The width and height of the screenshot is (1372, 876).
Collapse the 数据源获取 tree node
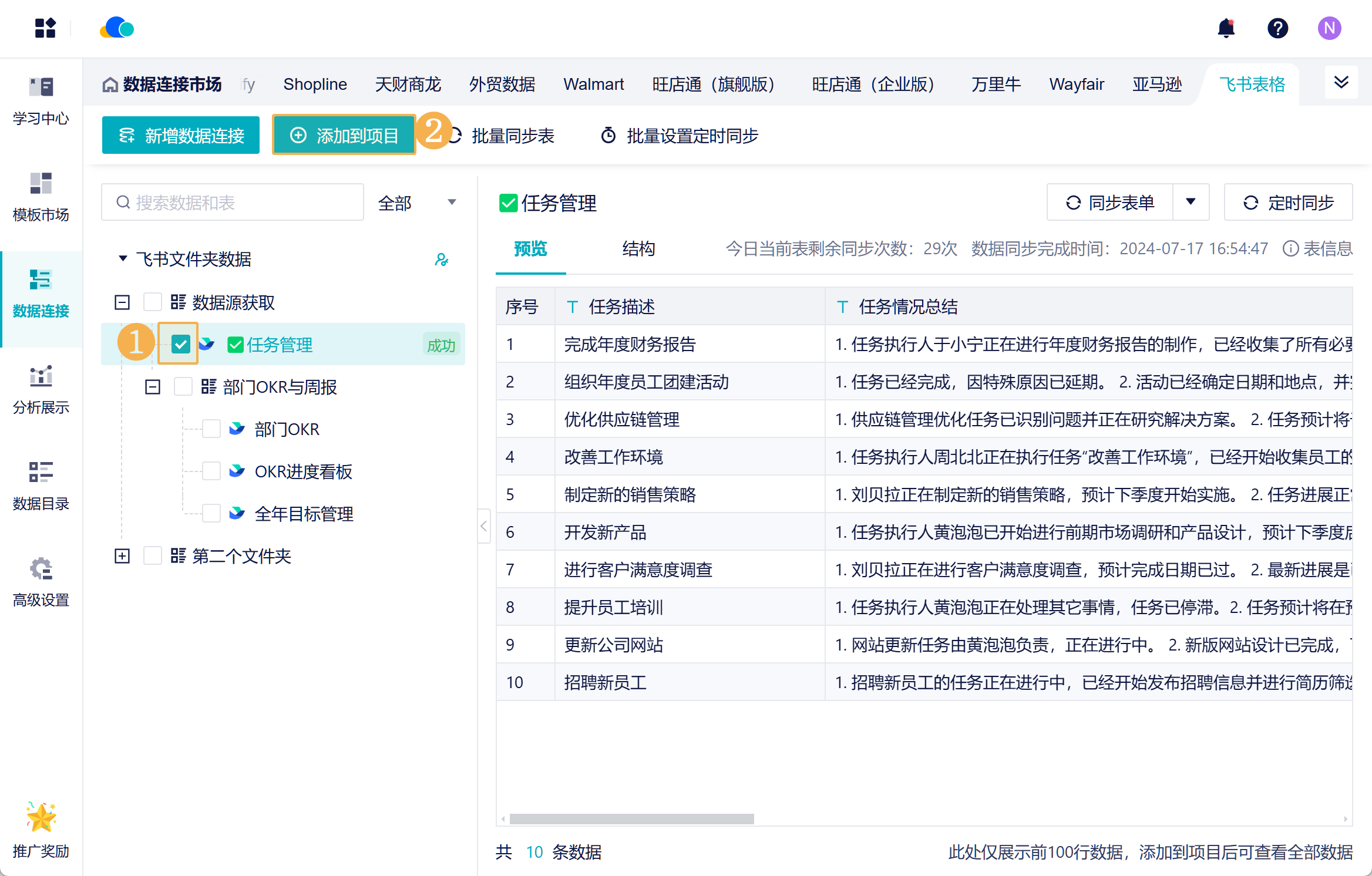click(122, 302)
